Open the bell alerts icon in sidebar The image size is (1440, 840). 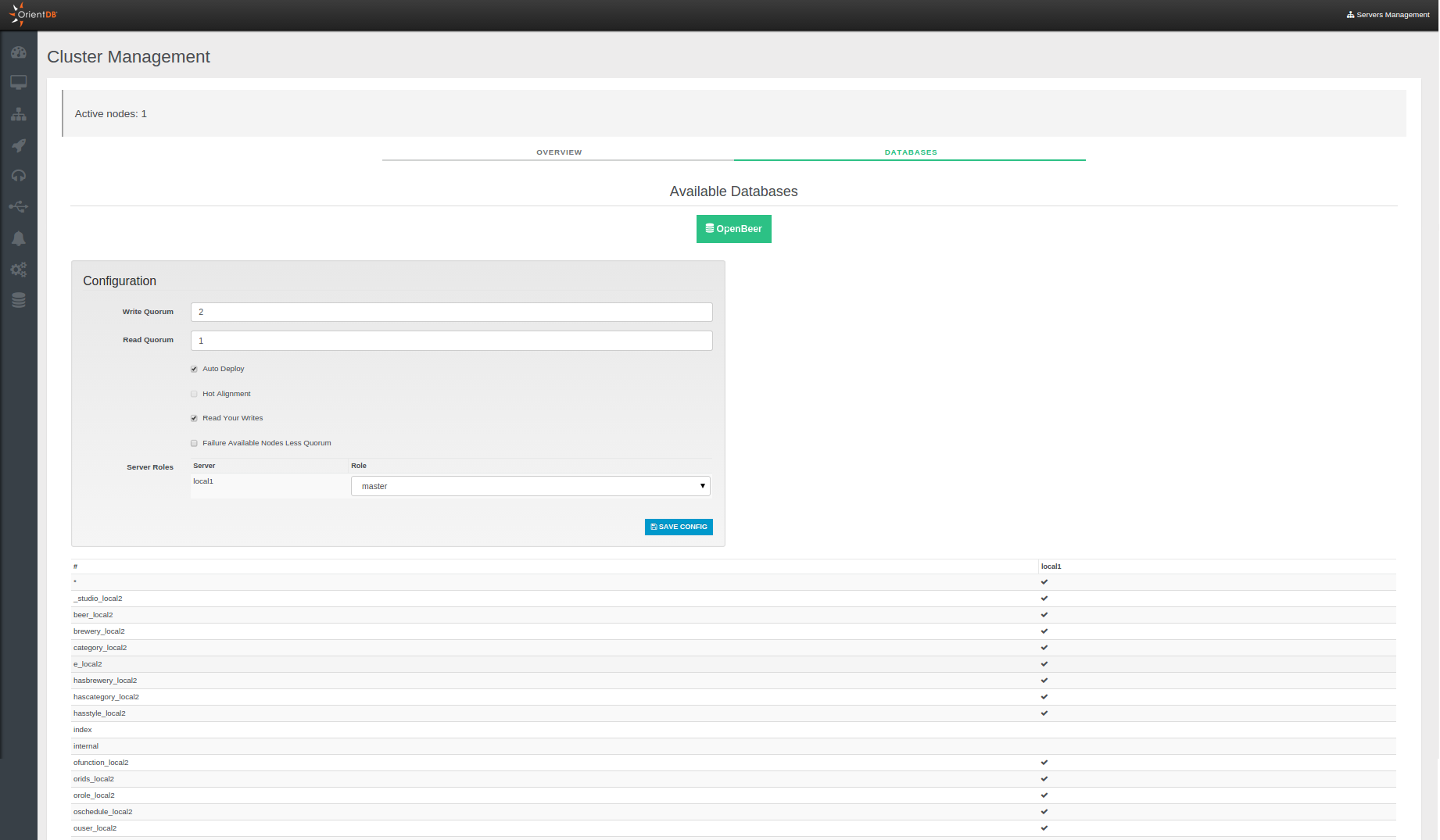click(x=19, y=238)
